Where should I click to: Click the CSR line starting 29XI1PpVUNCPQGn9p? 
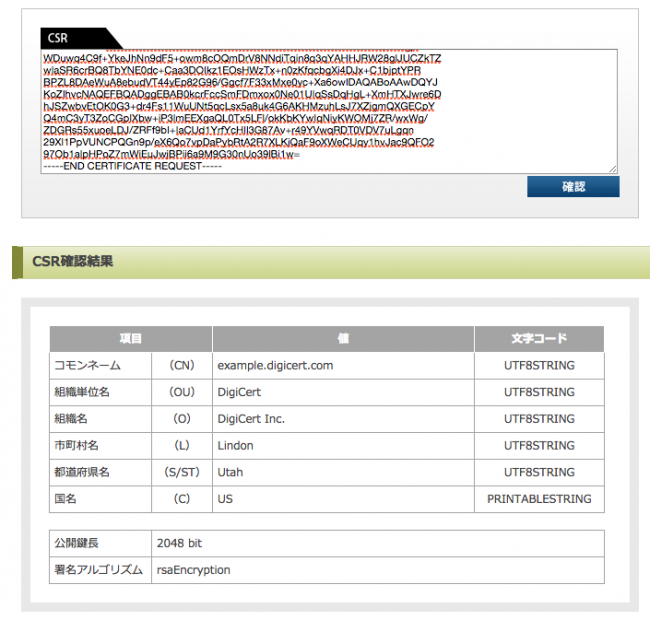coord(239,143)
